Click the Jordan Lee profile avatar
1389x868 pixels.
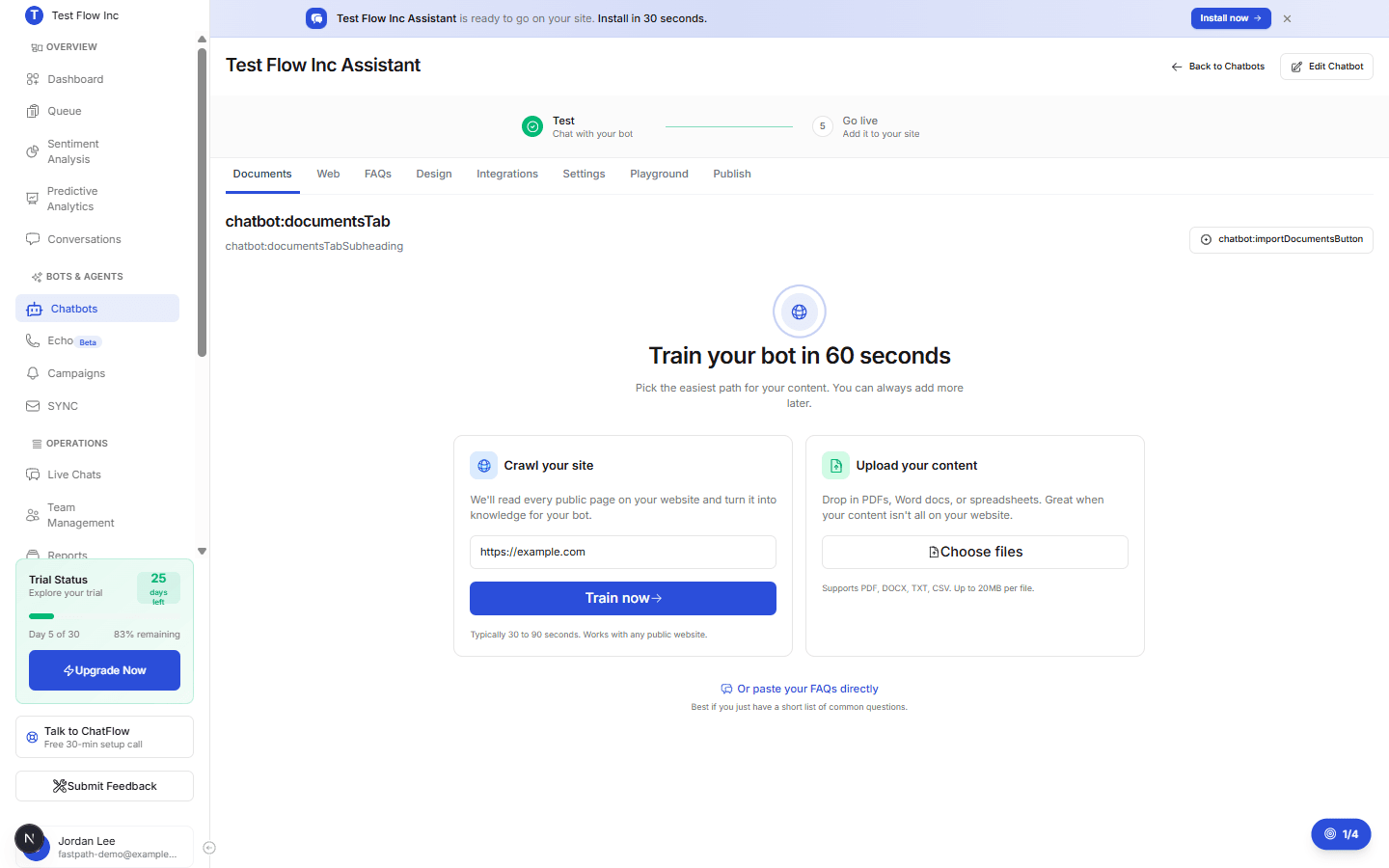(x=36, y=846)
